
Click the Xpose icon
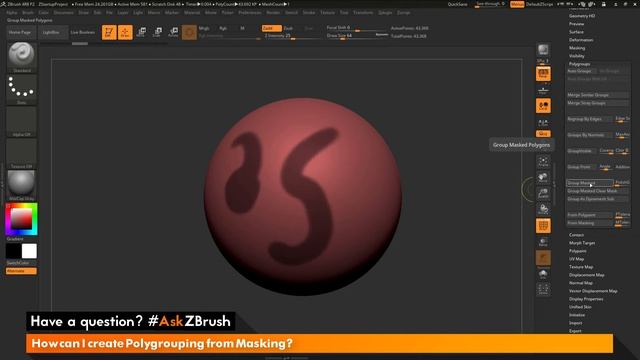(543, 290)
